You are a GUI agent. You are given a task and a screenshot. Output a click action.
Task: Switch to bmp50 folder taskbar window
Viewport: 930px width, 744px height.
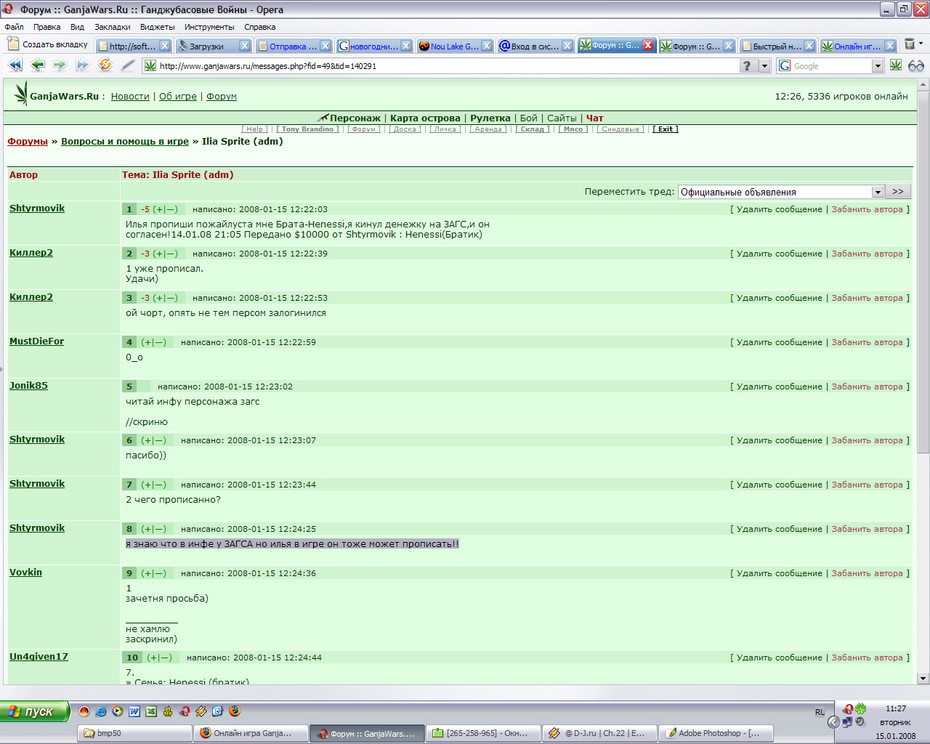(135, 733)
